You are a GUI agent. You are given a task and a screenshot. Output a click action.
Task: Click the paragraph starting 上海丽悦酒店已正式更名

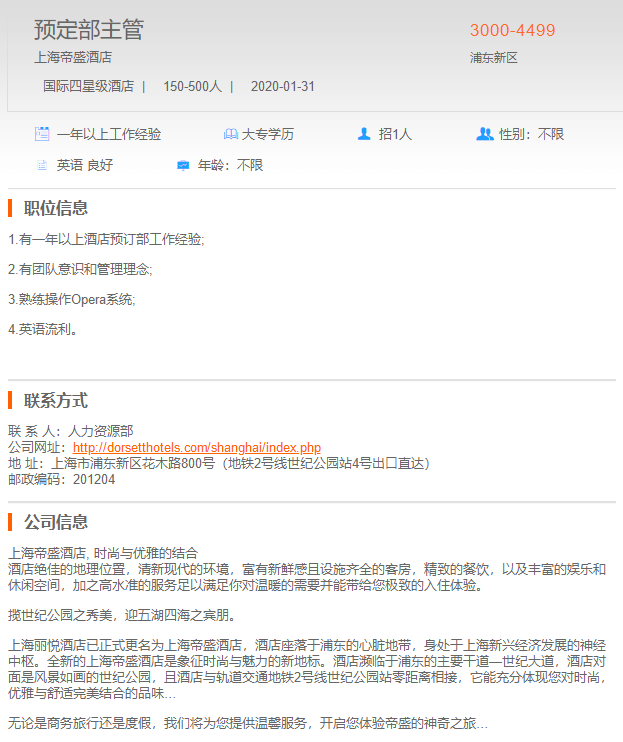click(307, 669)
